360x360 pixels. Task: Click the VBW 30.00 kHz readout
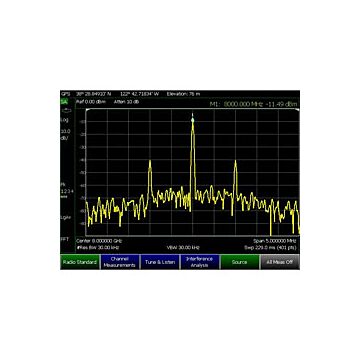tap(183, 248)
